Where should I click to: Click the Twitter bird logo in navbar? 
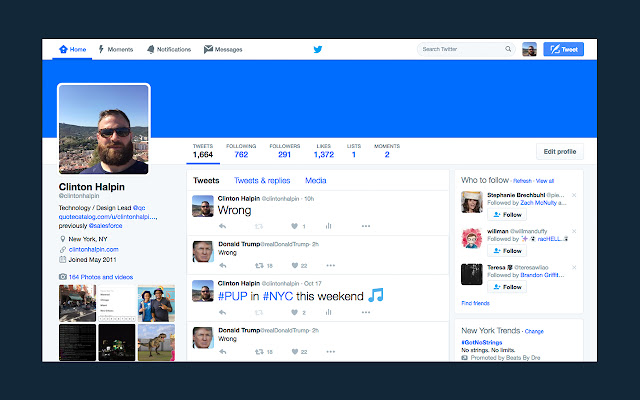point(318,49)
